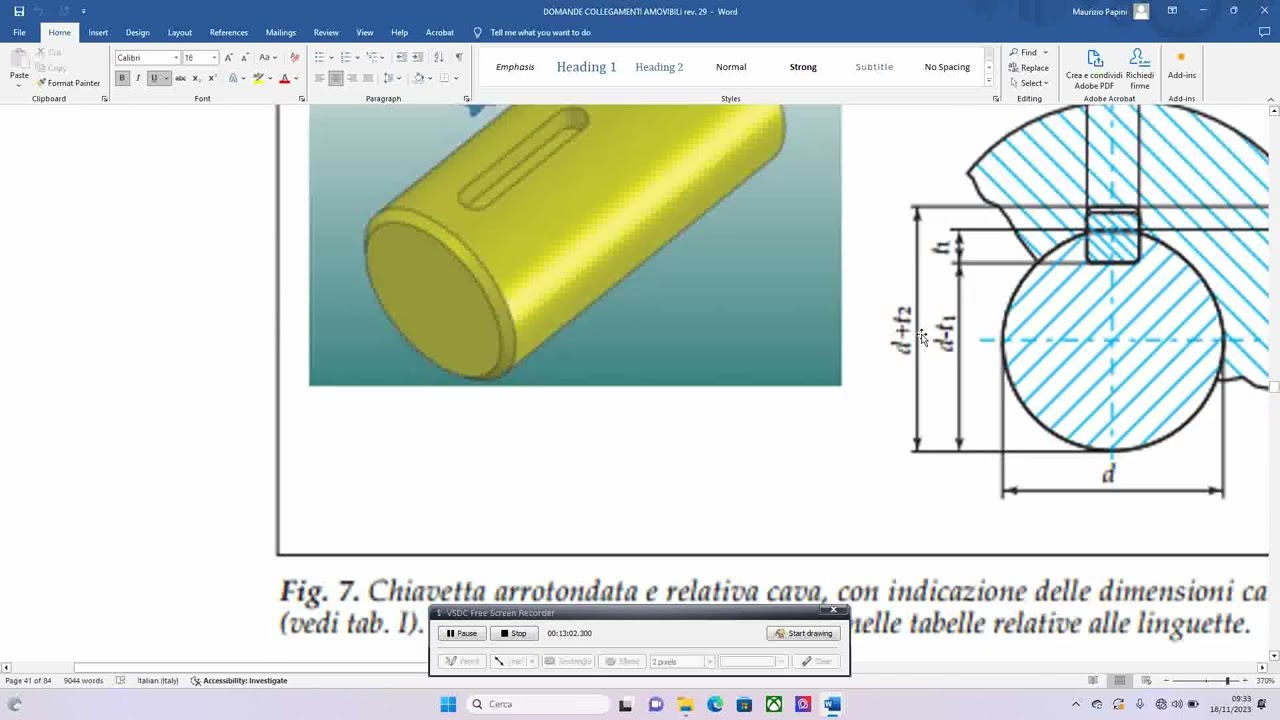Open font name dropdown Calibri

pyautogui.click(x=176, y=58)
